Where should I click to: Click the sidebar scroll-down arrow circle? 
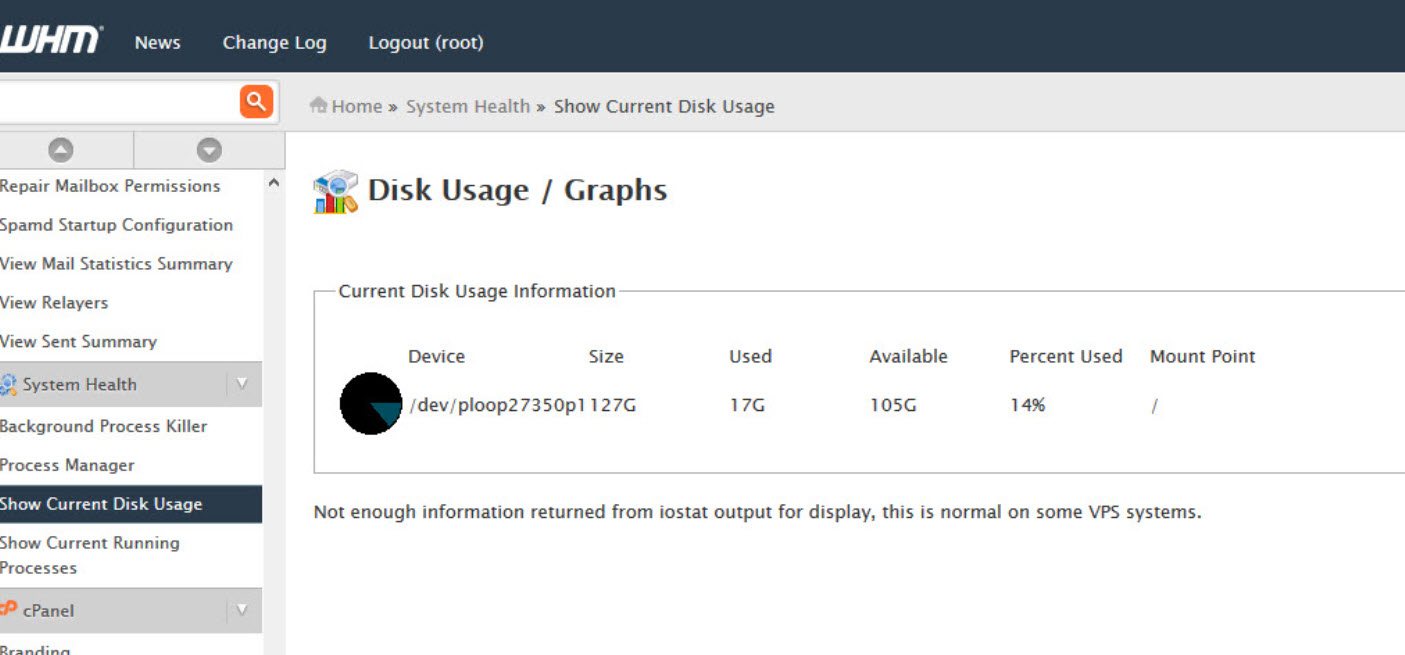209,150
